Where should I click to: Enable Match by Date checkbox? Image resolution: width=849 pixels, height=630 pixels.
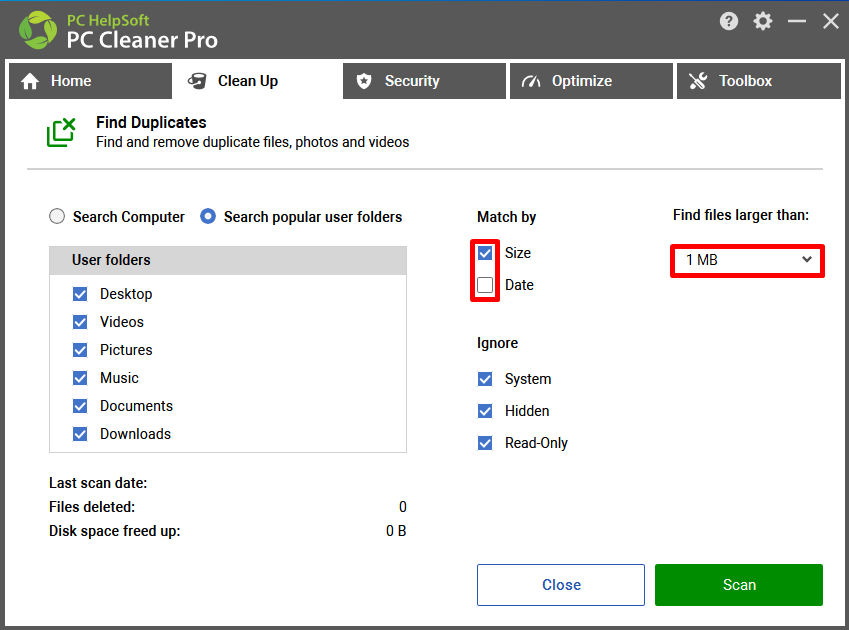[x=485, y=285]
